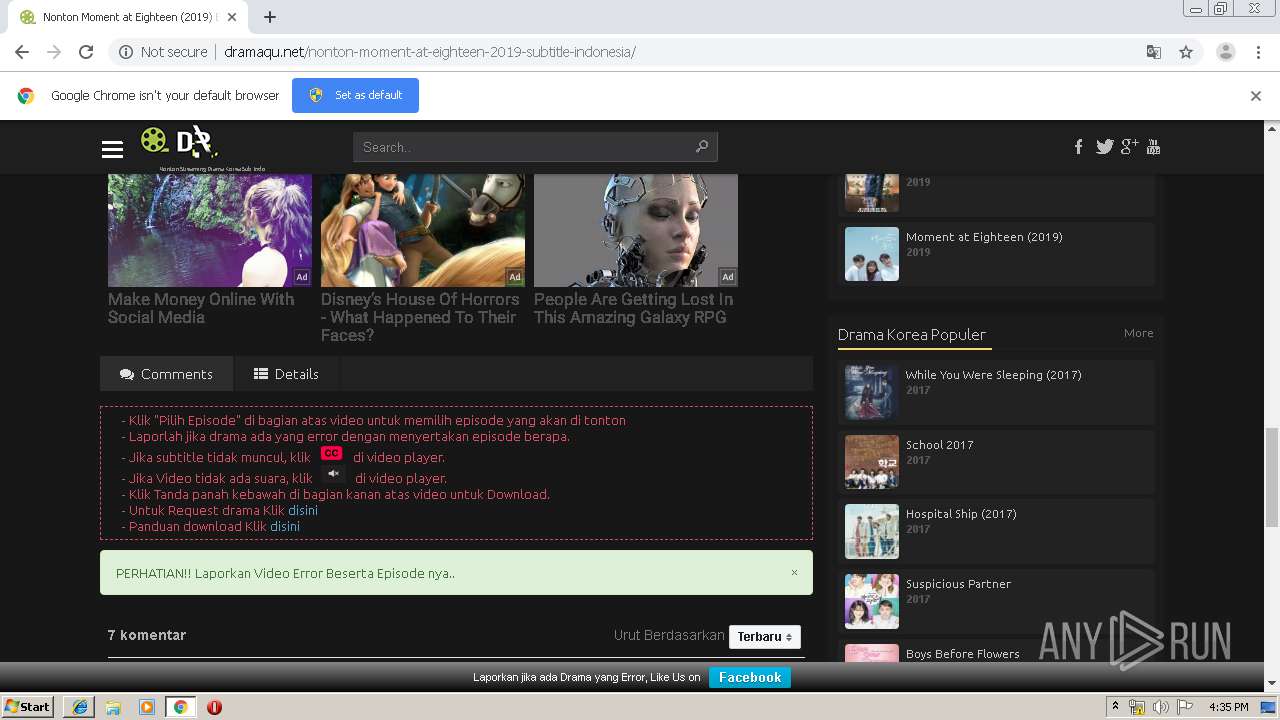Click While You Were Sleeping poster thumbnail
Viewport: 1280px width, 720px height.
pos(871,391)
